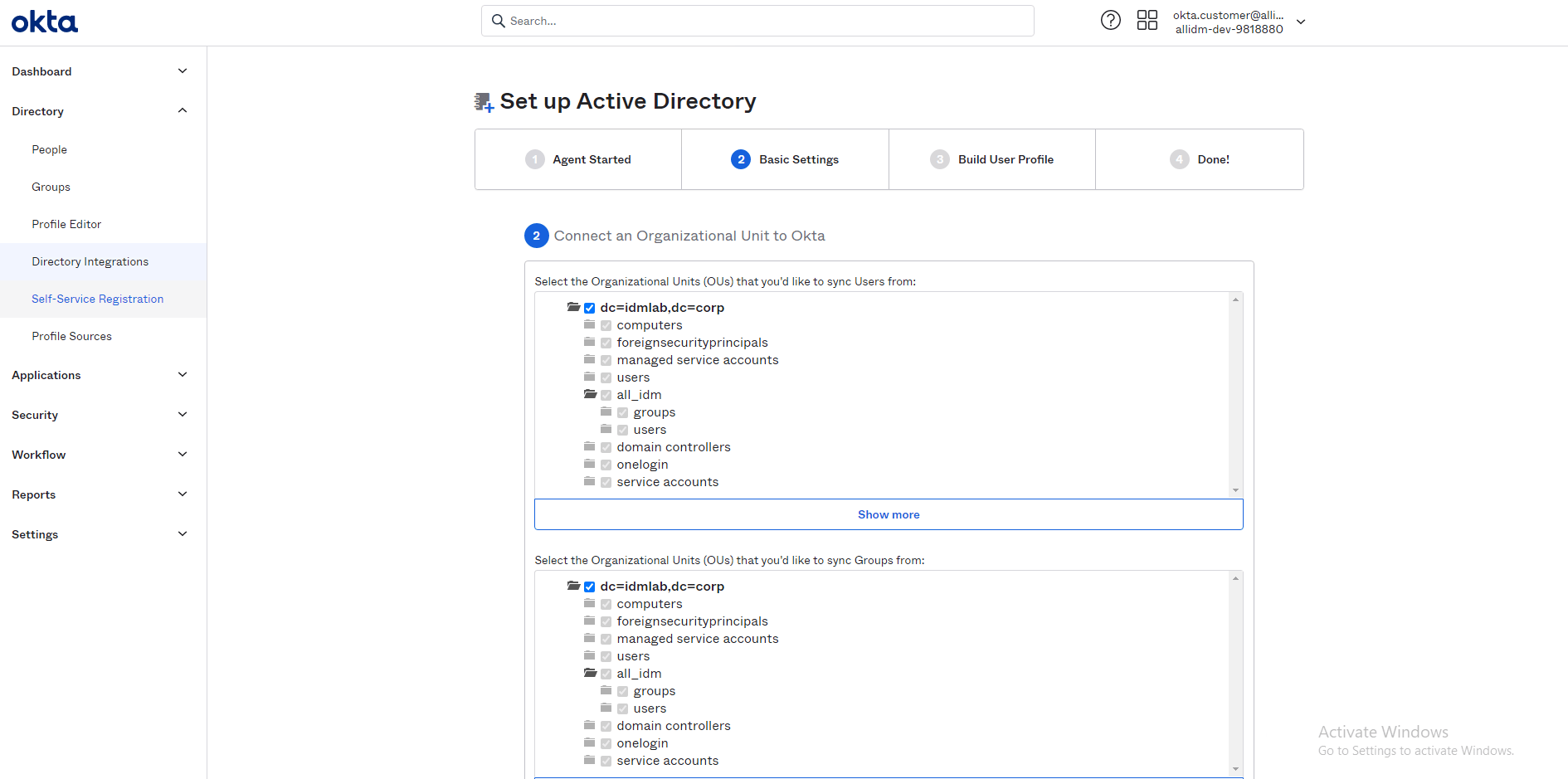Open the account dropdown arrow beside allidm-dev-9818880
The height and width of the screenshot is (779, 1568).
1301,22
